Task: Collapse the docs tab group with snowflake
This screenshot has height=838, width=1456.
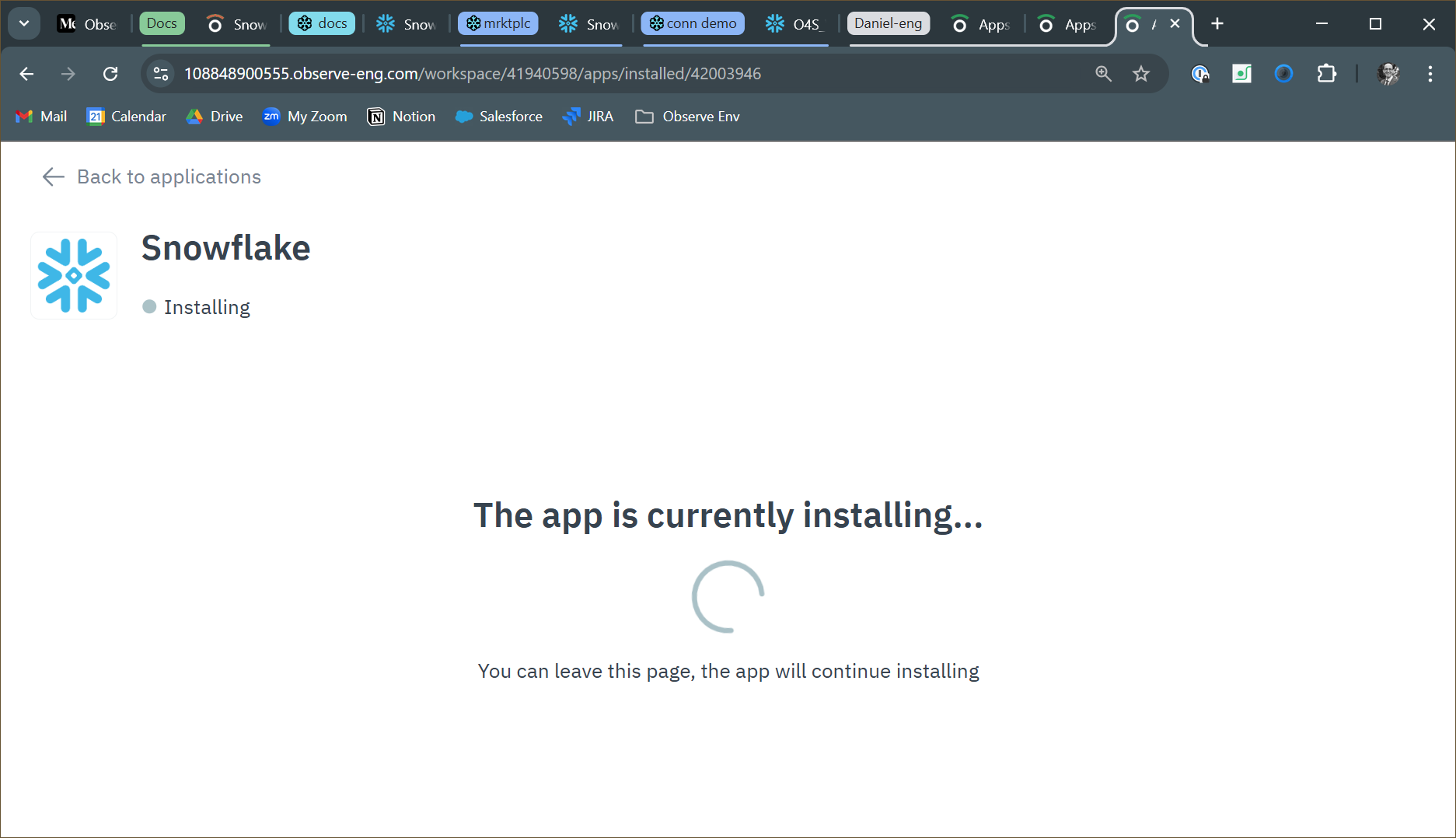Action: (322, 23)
